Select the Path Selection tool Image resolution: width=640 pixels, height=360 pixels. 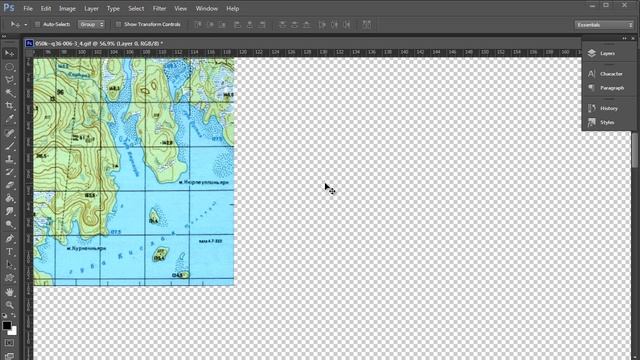[9, 265]
